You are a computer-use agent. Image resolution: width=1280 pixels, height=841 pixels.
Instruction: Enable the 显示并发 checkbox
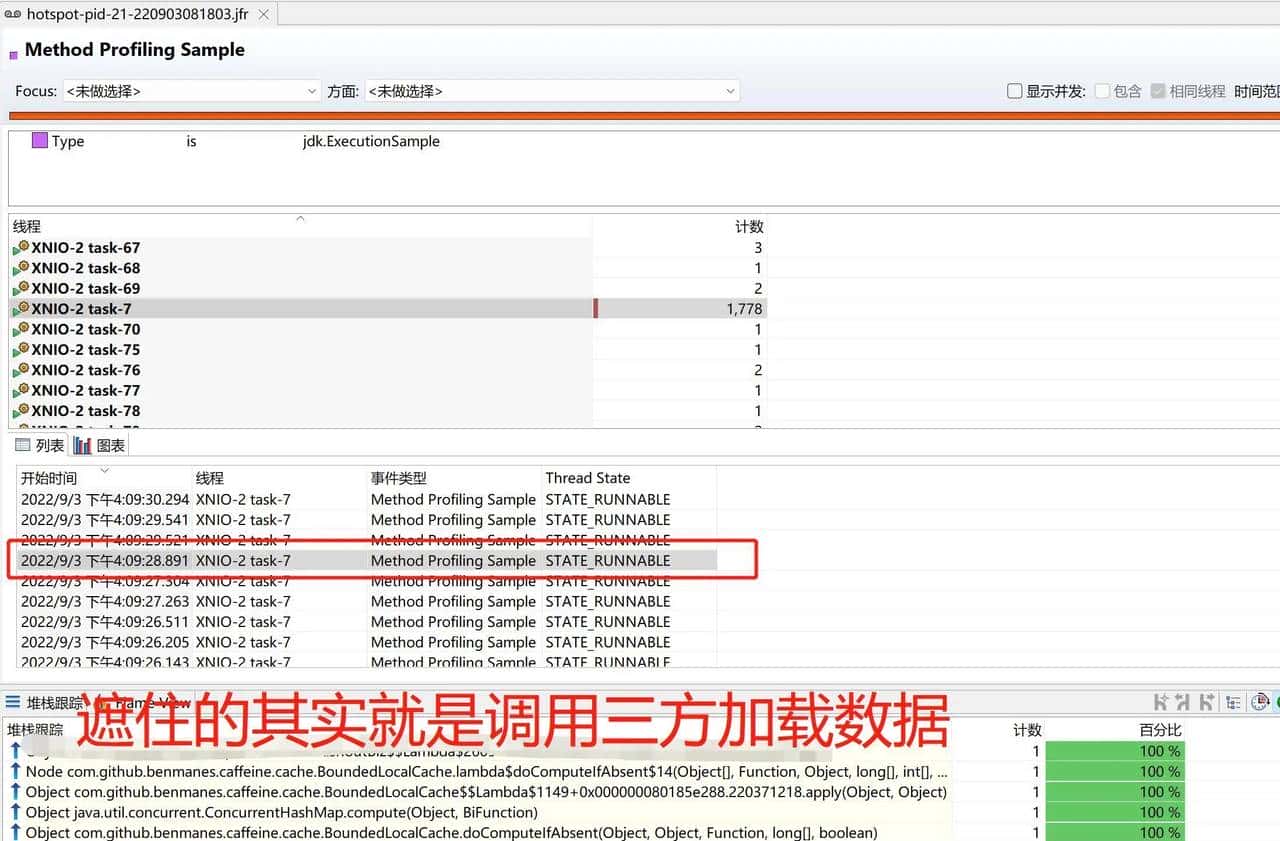[1015, 91]
